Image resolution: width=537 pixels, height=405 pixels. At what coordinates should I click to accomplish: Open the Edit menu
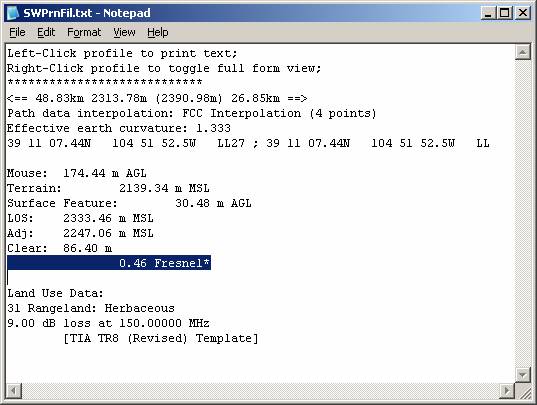[46, 33]
